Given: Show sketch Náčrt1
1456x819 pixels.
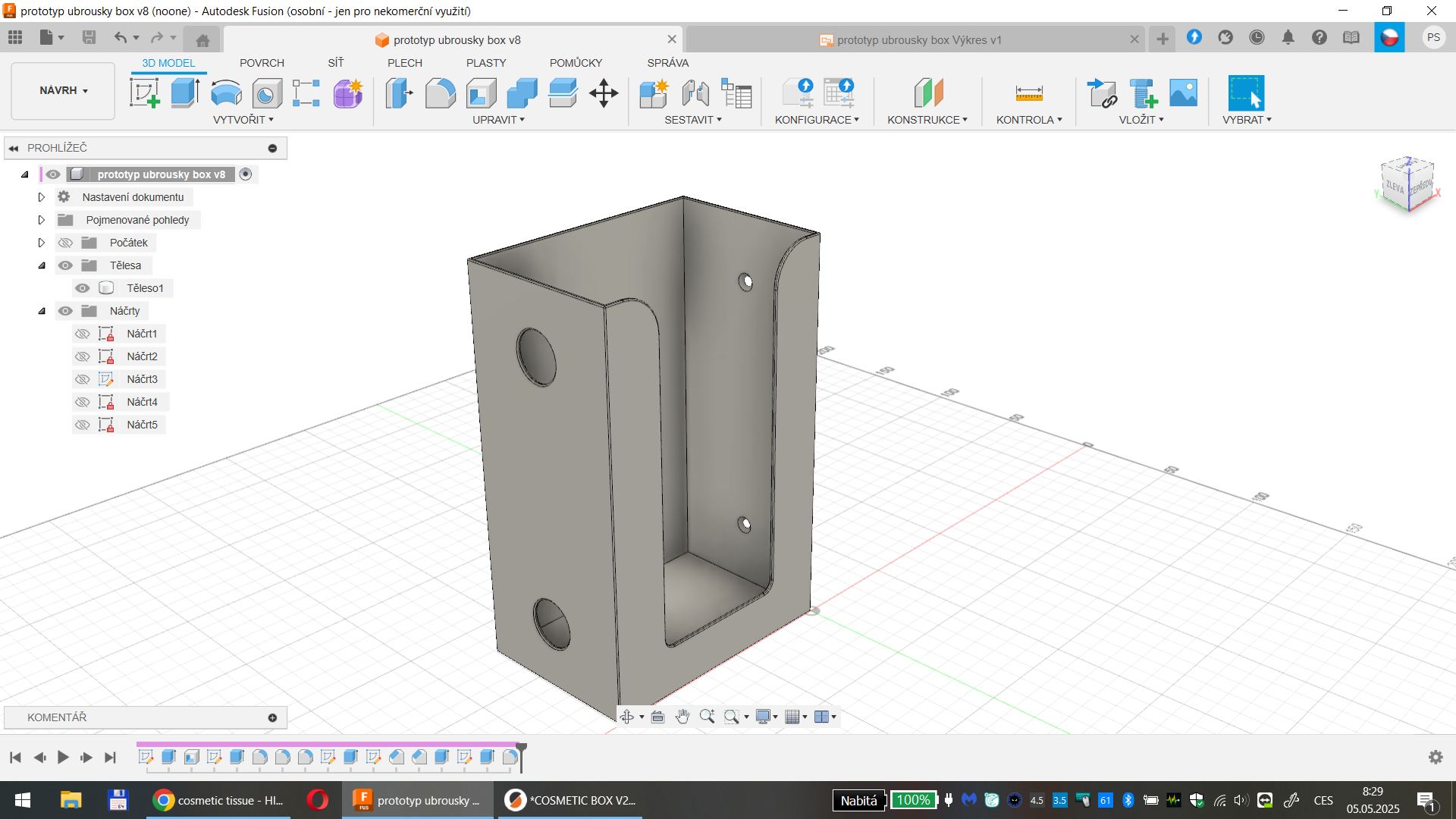Looking at the screenshot, I should tap(83, 334).
